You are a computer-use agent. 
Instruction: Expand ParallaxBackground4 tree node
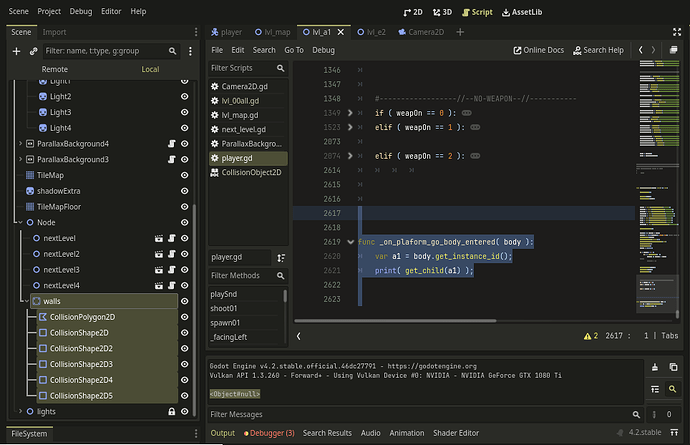pos(20,143)
